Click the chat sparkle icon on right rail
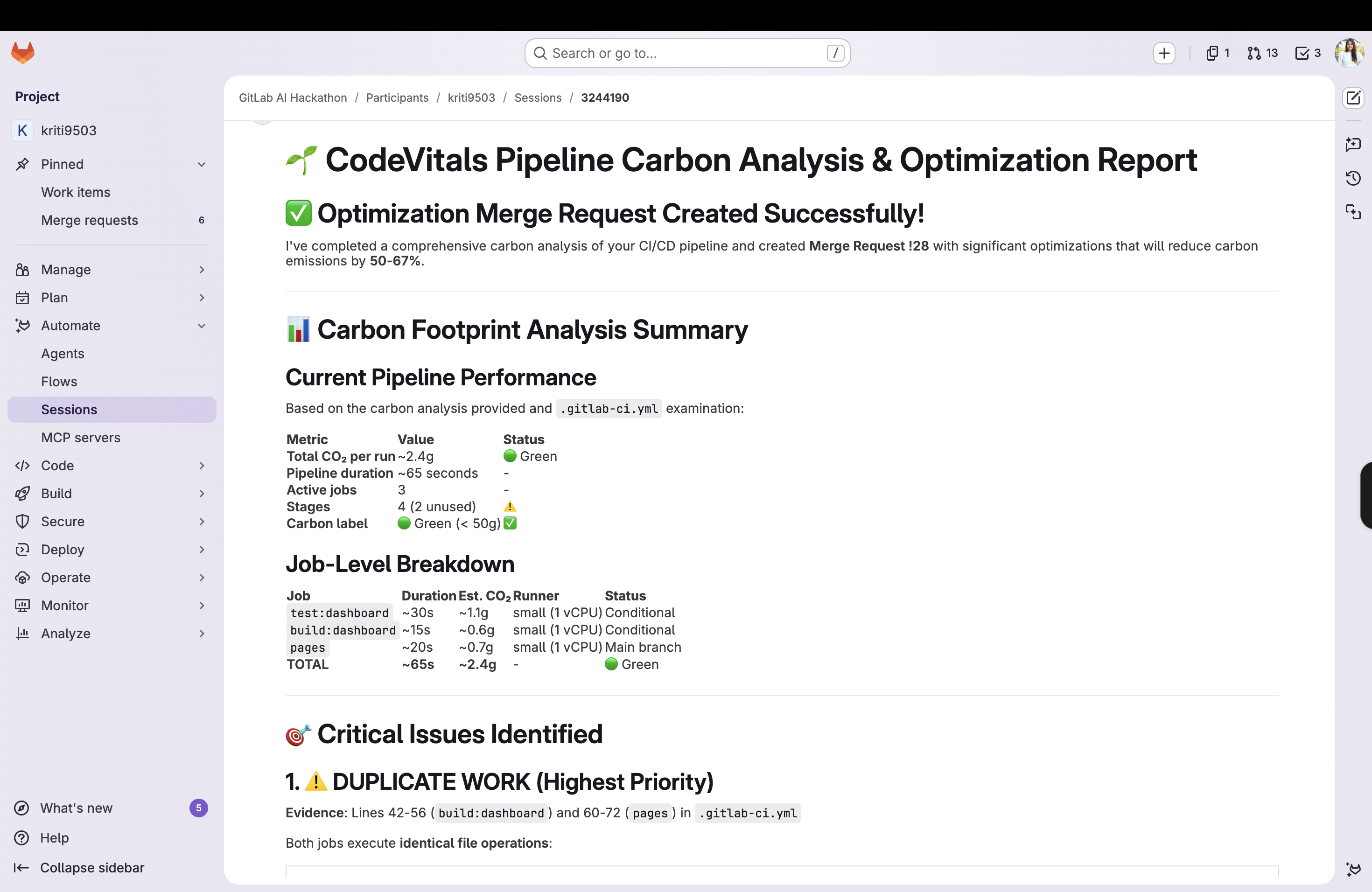Screen dimensions: 1372x892 tap(1353, 144)
